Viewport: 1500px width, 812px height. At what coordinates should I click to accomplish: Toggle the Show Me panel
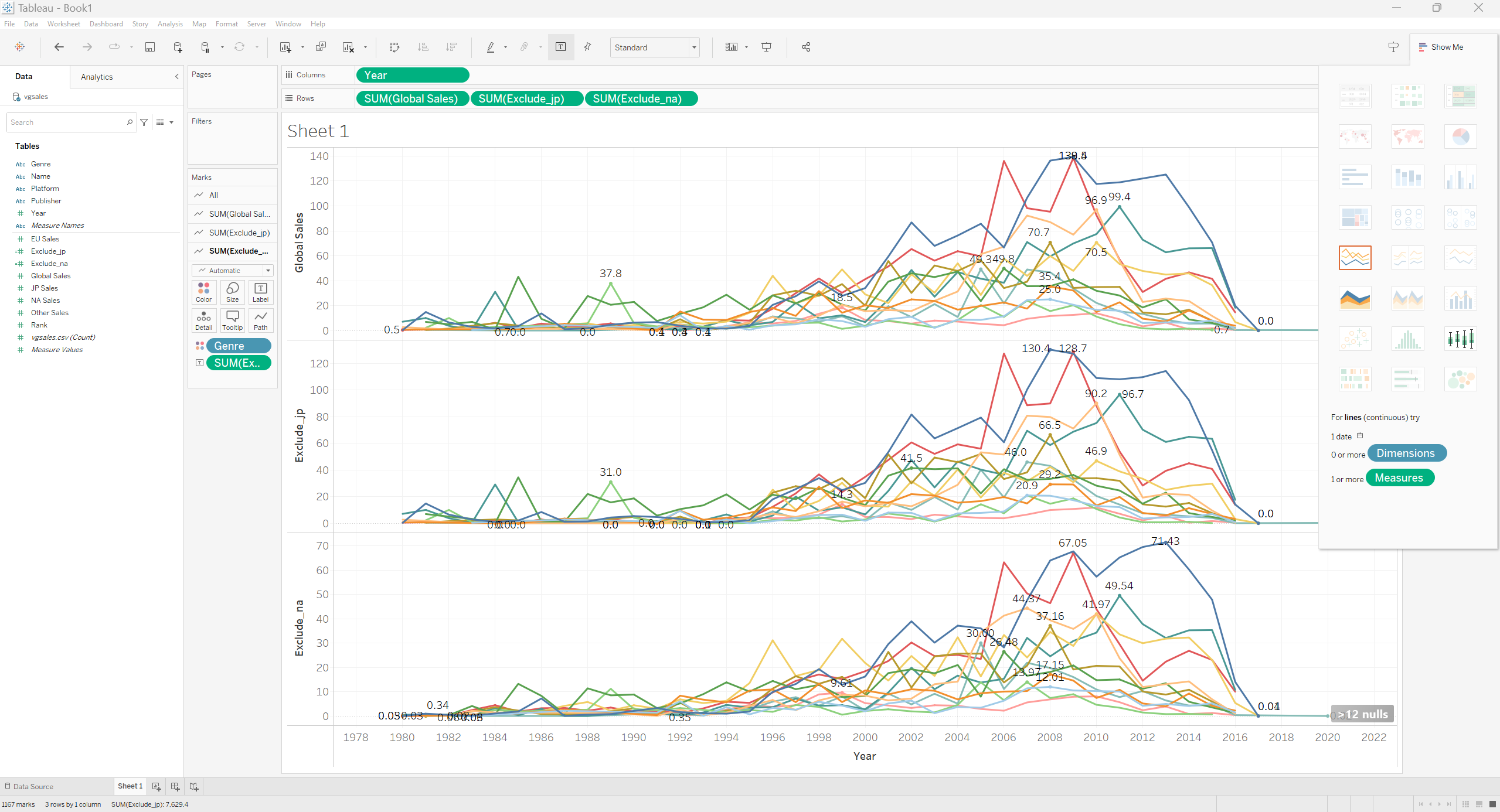1441,47
